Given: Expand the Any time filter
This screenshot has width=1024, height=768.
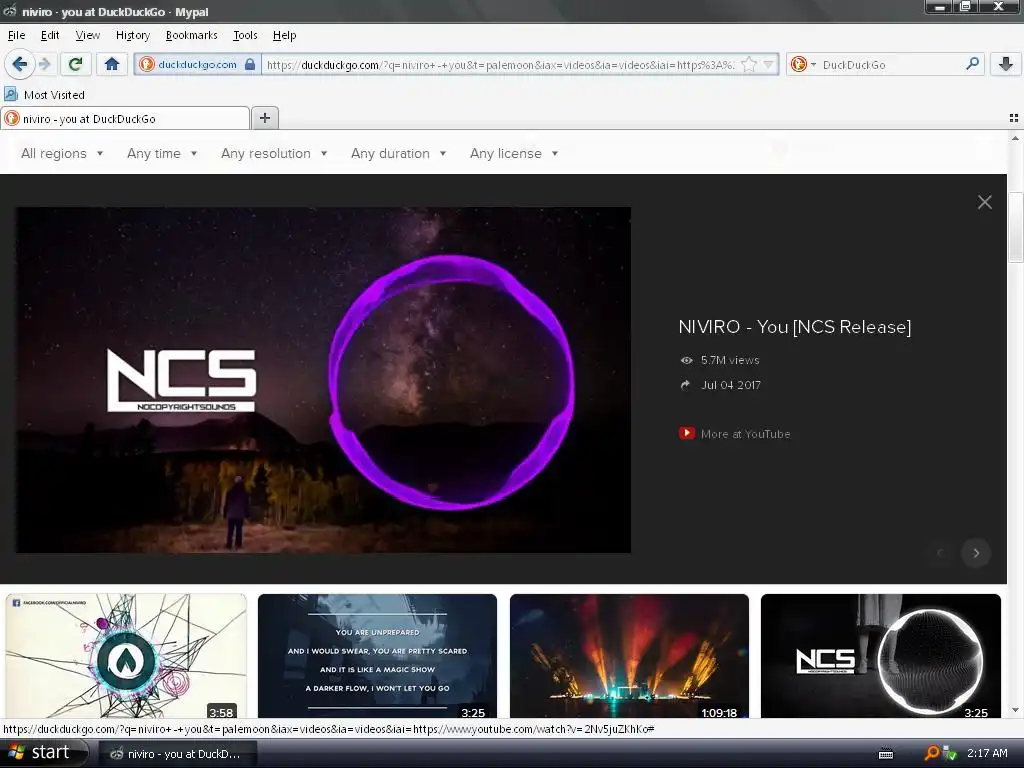Looking at the screenshot, I should (162, 153).
